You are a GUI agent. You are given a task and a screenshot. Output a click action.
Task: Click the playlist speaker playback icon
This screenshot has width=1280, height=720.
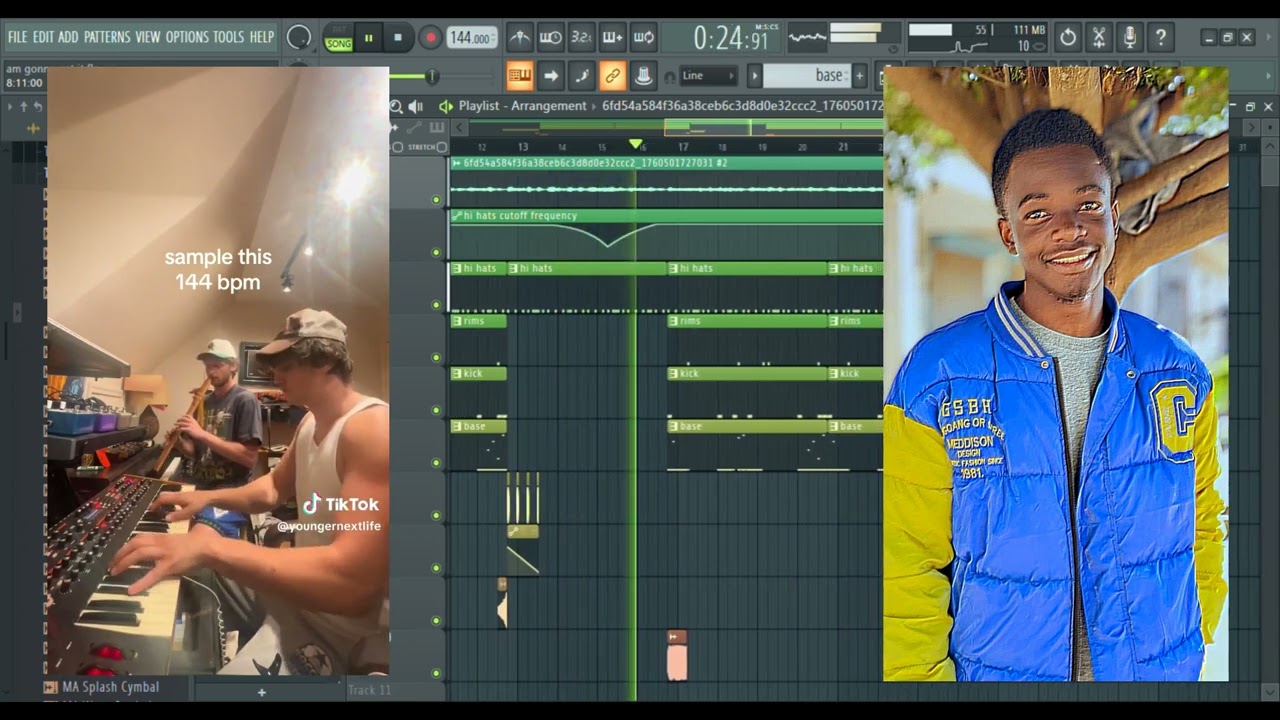416,106
